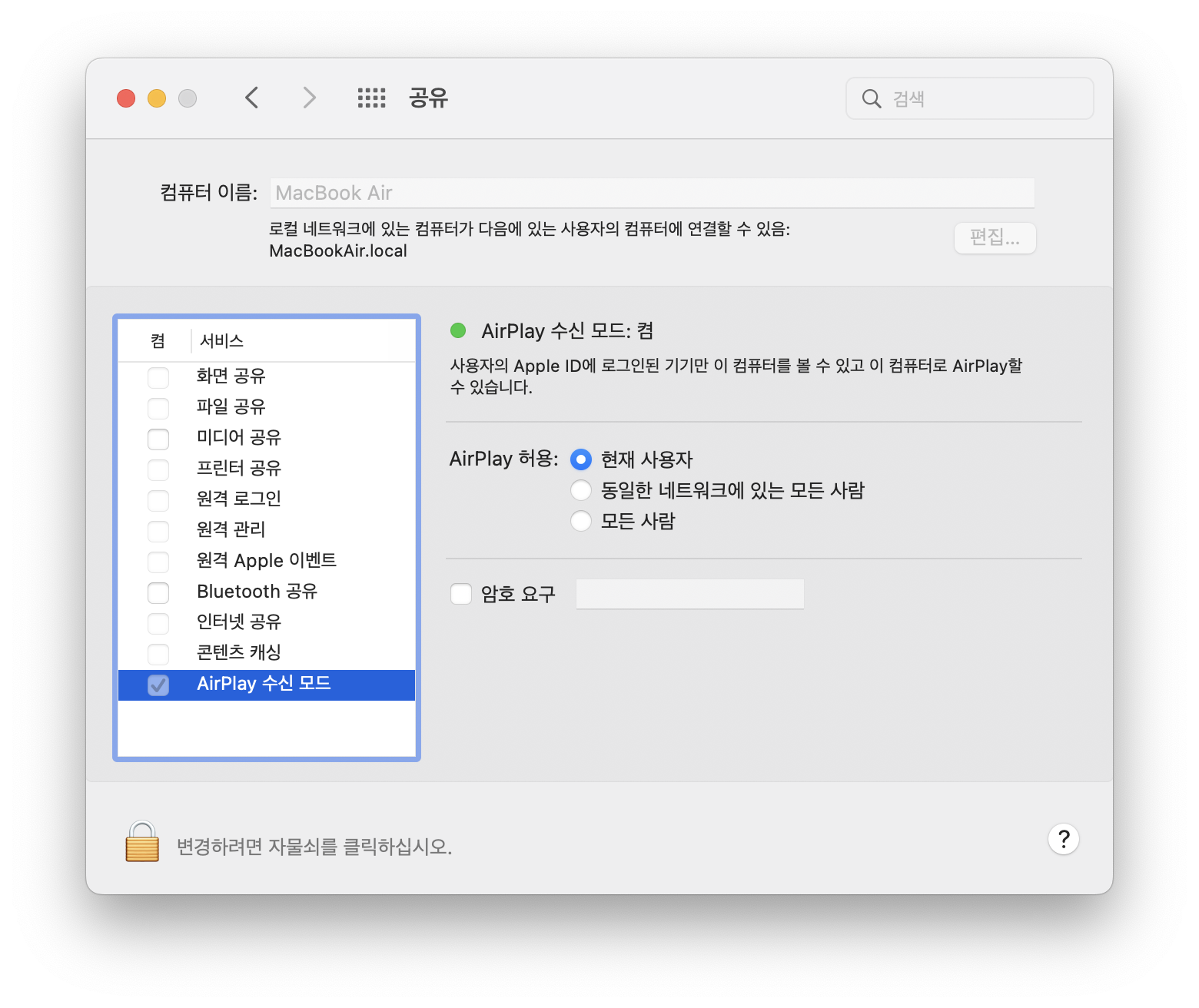The image size is (1199, 1008).
Task: Click the lock icon to make changes
Action: (142, 841)
